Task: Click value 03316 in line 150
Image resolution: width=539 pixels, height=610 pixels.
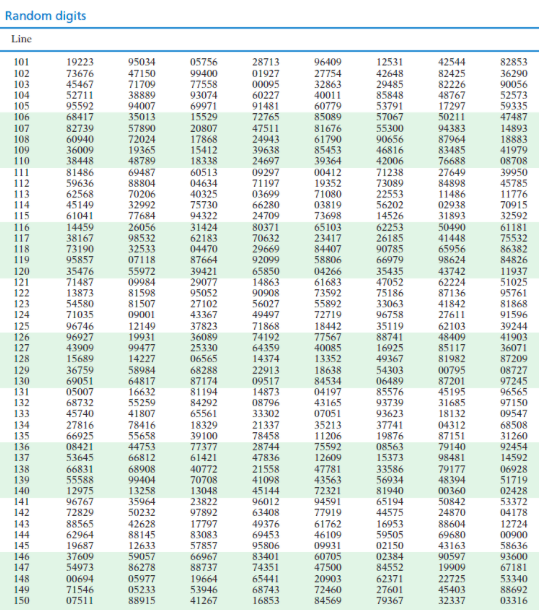Action: coord(514,600)
